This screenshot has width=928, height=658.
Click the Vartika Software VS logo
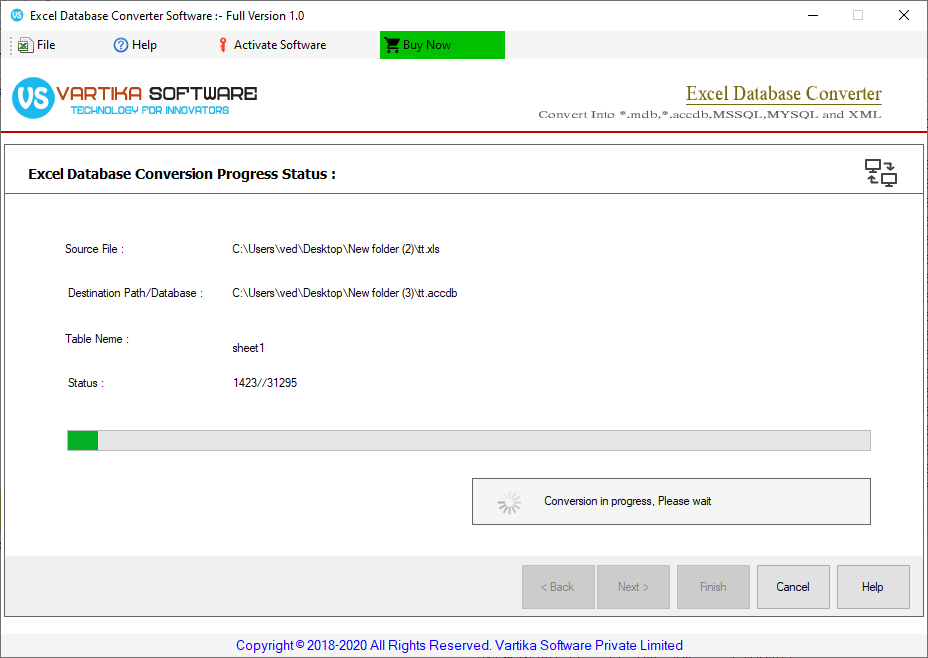pyautogui.click(x=33, y=98)
